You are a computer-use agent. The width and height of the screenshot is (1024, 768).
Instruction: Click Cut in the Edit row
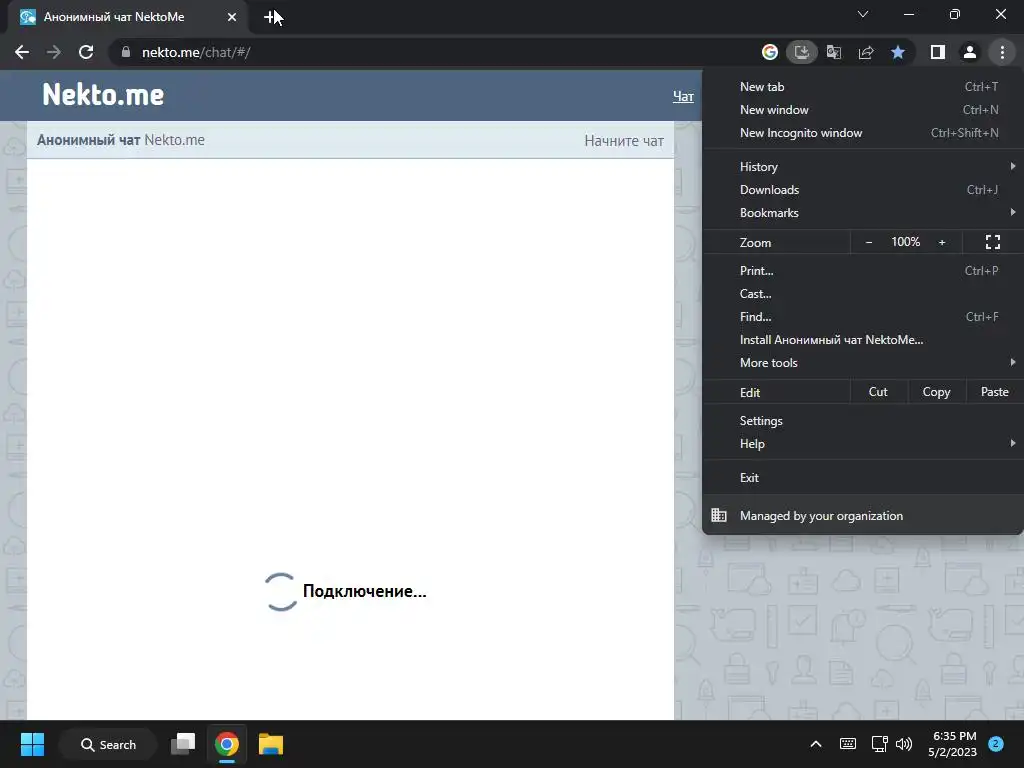tap(878, 392)
